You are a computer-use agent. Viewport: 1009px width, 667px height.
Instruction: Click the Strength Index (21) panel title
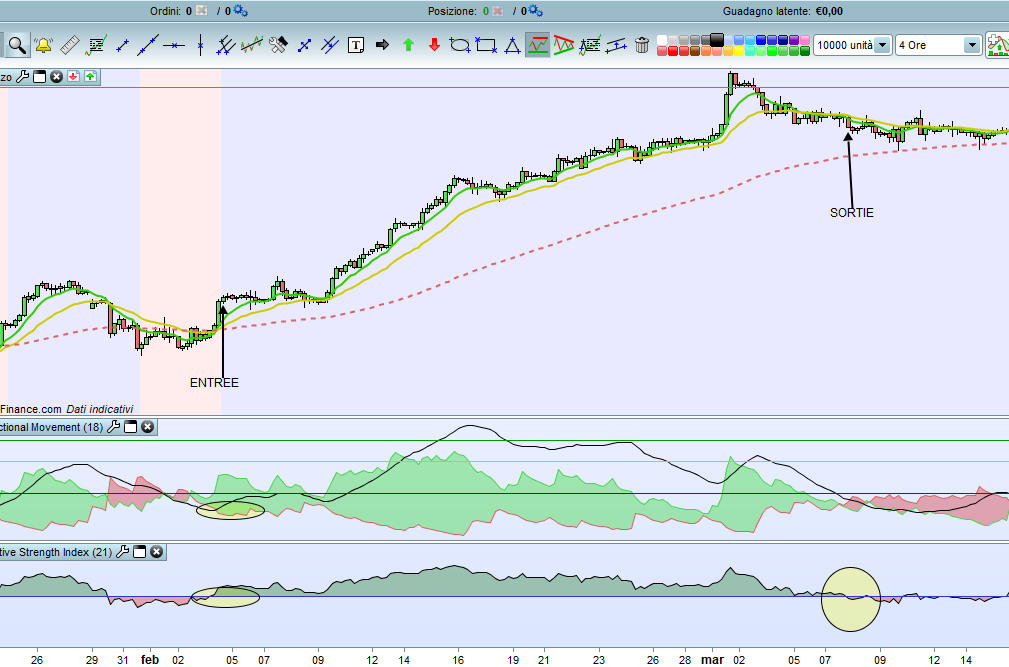(56, 552)
